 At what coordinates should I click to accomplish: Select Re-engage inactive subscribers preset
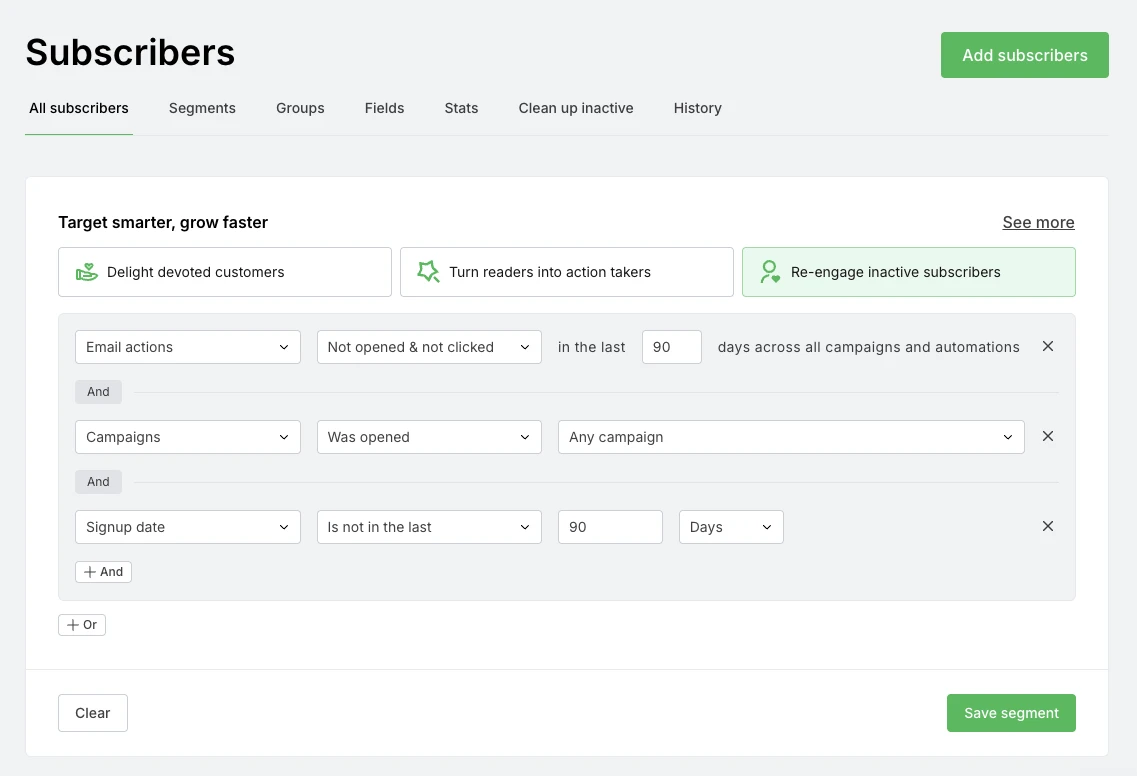pos(908,272)
